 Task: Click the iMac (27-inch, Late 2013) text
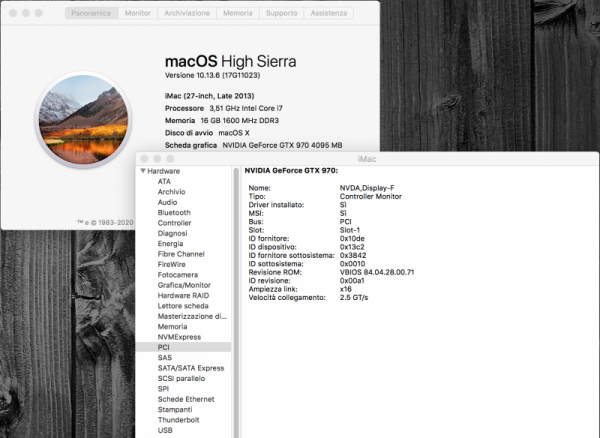tap(209, 96)
